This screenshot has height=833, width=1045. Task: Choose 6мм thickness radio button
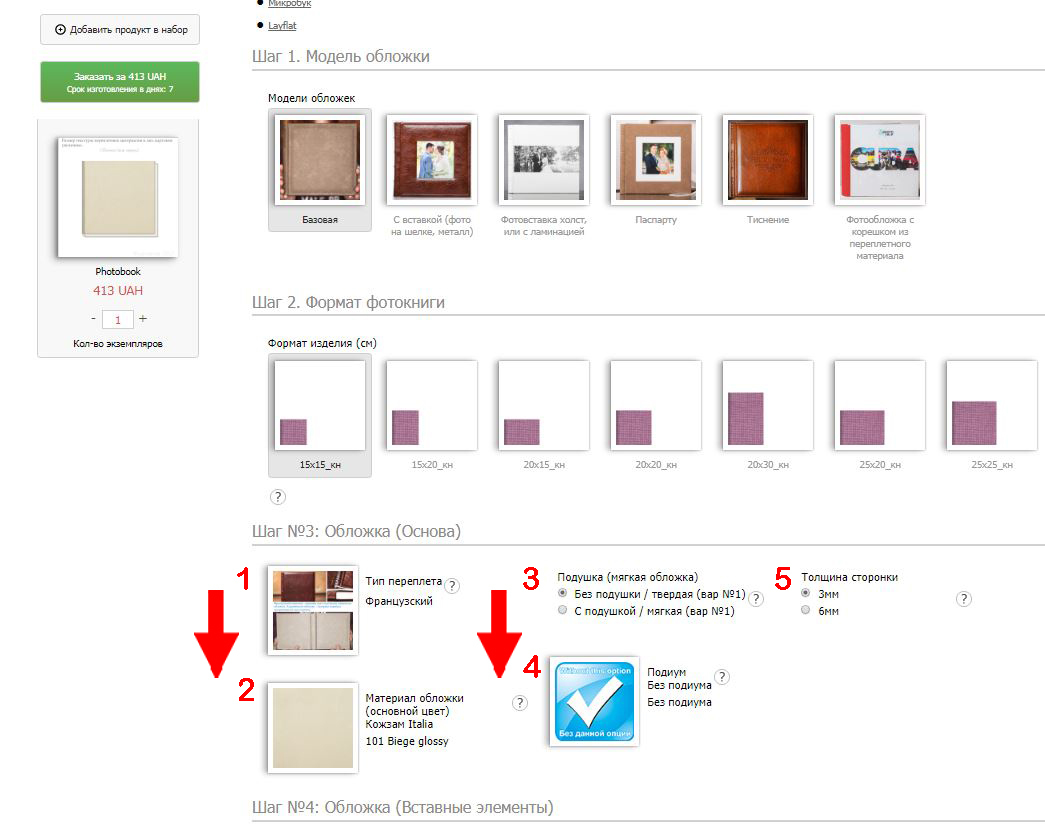point(806,610)
